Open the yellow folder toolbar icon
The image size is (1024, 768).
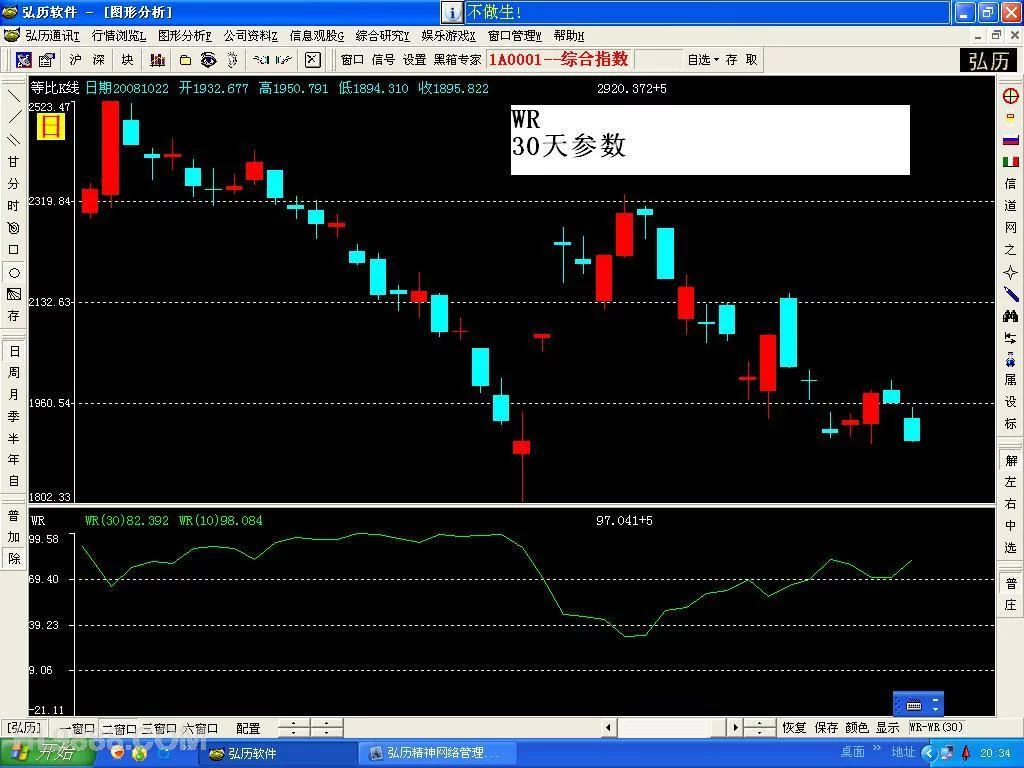tap(185, 60)
